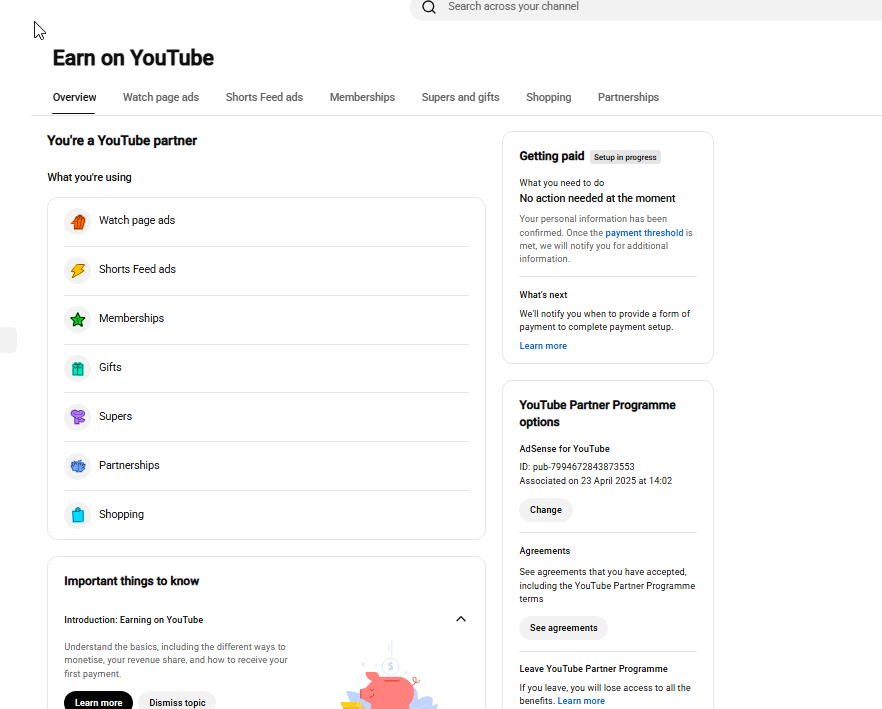Click the black Learn more button
This screenshot has width=882, height=709.
click(x=98, y=702)
